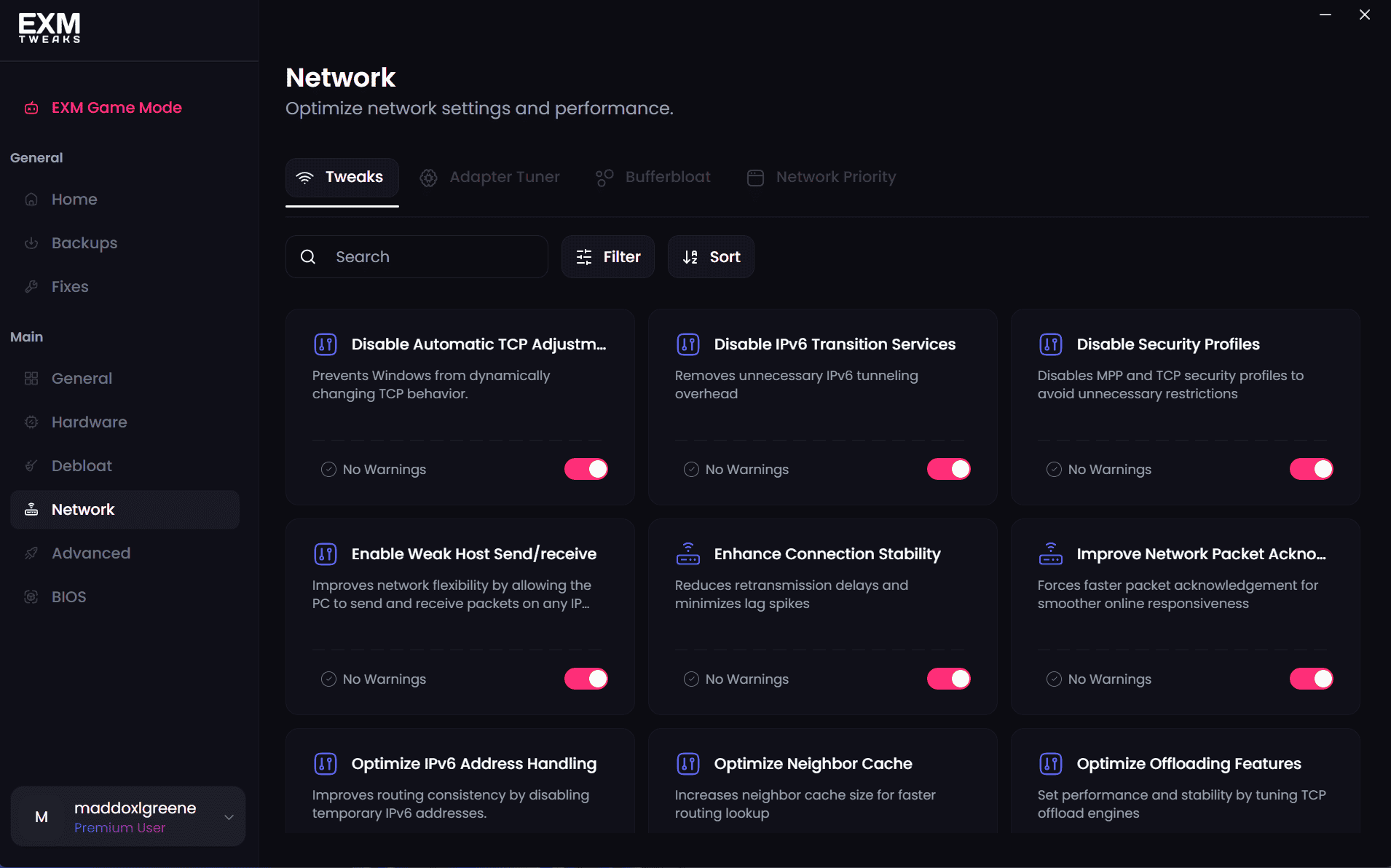Click the Hardware chip icon
1391x868 pixels.
pyautogui.click(x=31, y=422)
